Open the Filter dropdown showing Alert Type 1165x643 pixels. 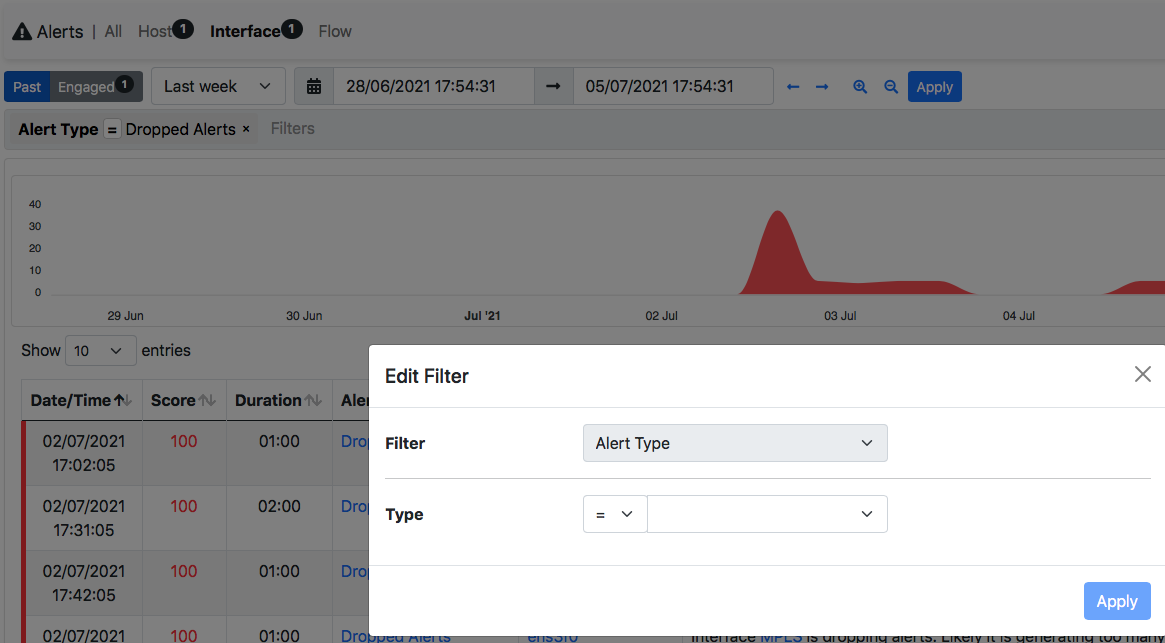point(735,443)
